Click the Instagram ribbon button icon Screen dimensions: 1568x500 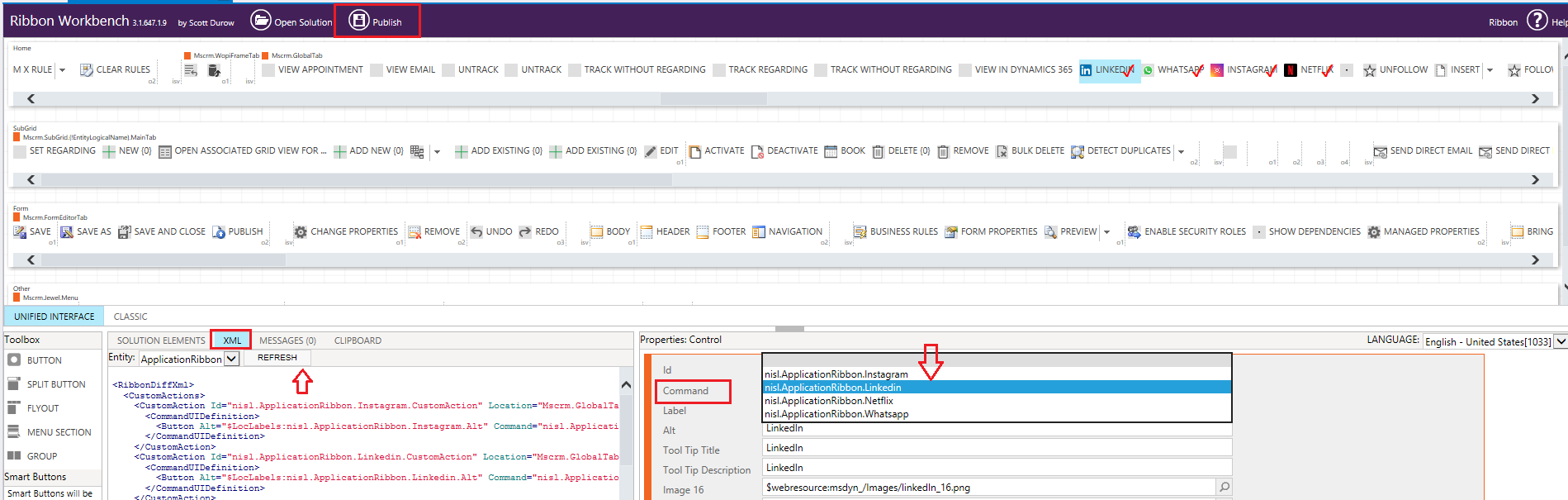coord(1216,70)
